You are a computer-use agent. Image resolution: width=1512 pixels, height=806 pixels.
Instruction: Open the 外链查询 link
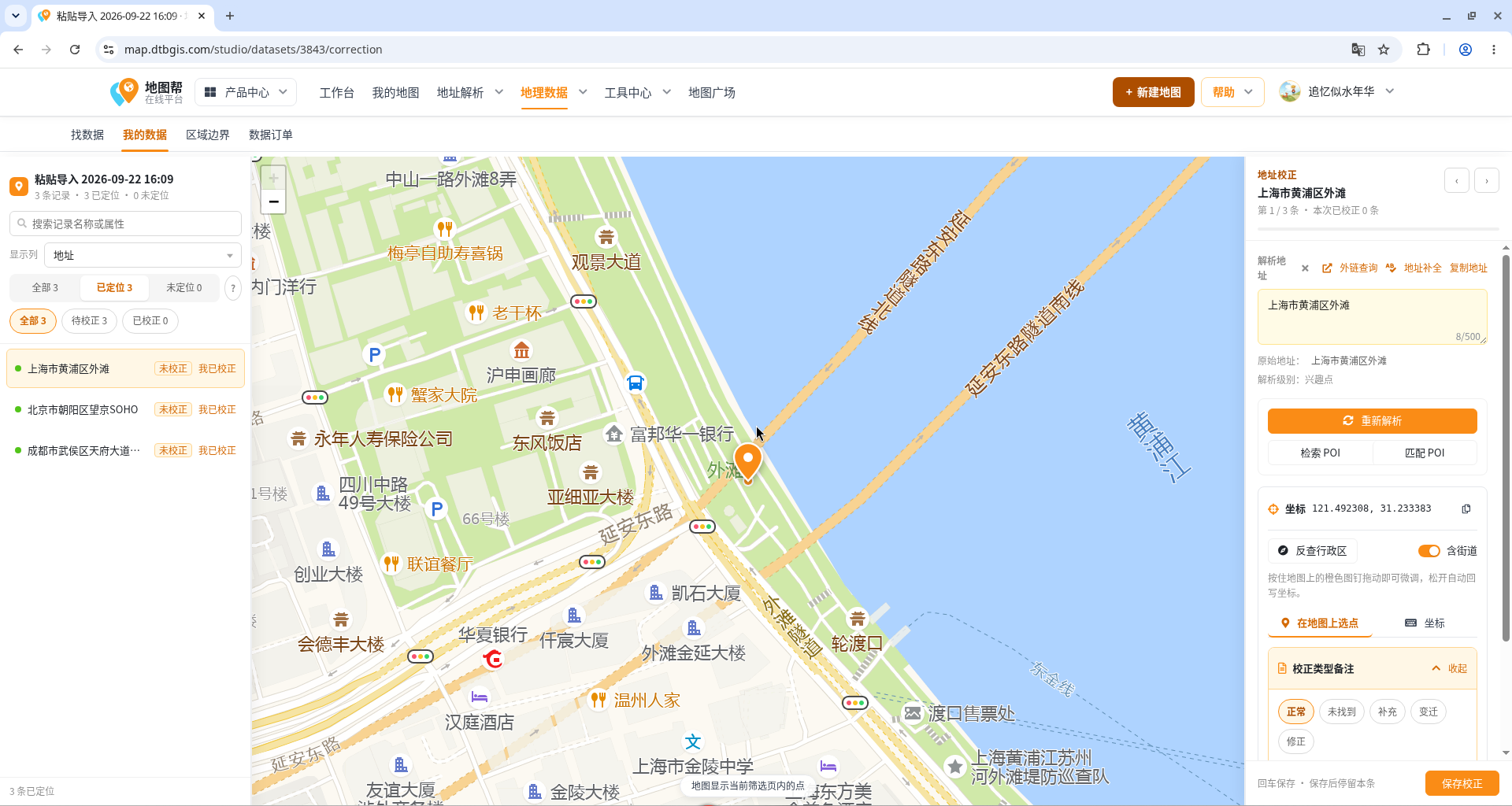click(x=1351, y=268)
